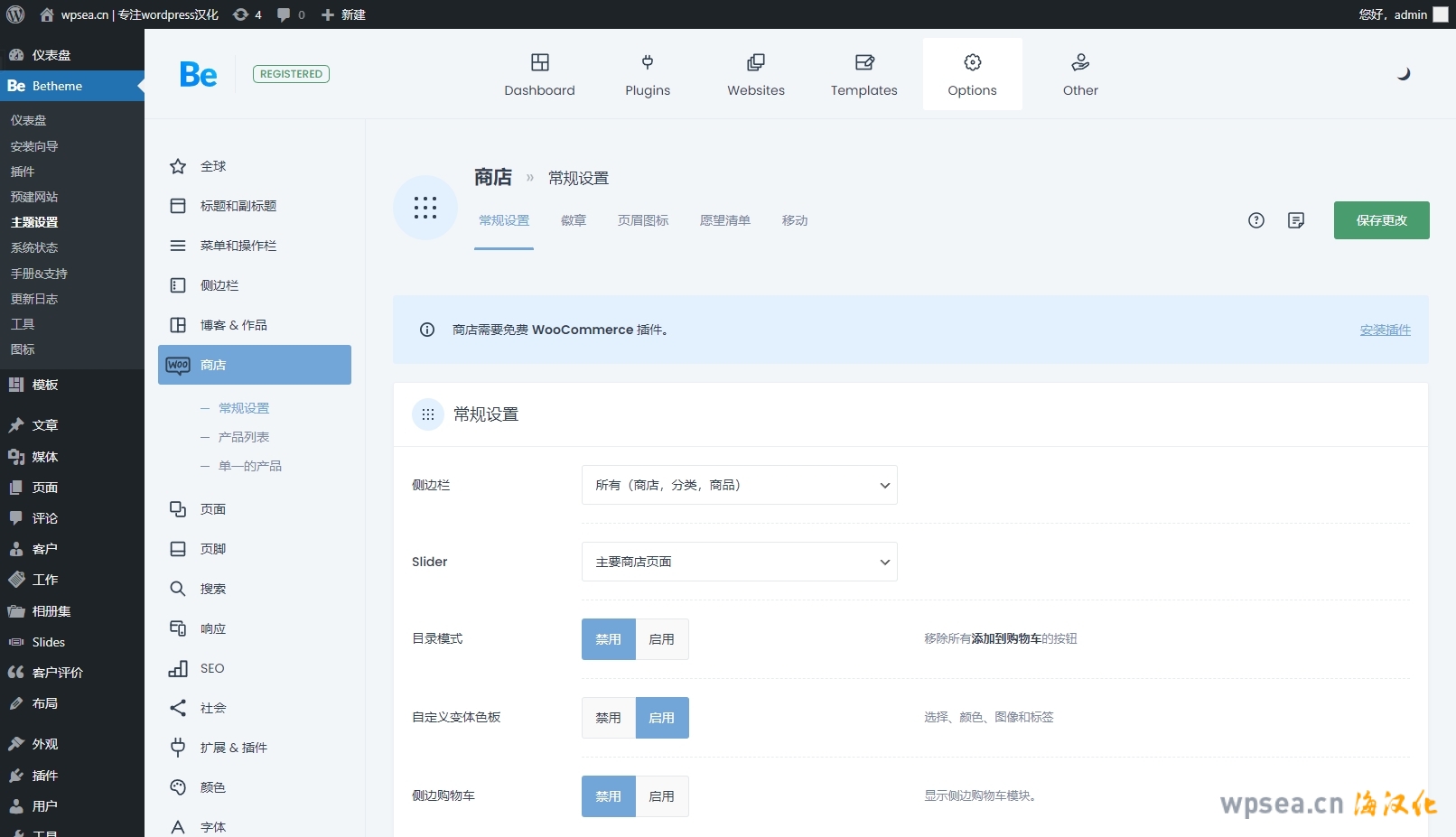The width and height of the screenshot is (1456, 837).
Task: Open the Slider dropdown 主要商店页面
Action: 739,562
